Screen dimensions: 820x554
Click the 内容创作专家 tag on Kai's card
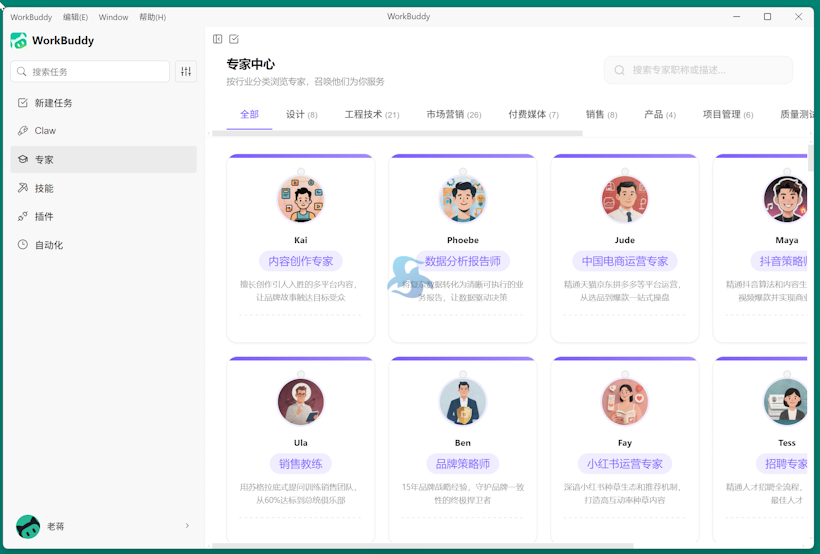(x=301, y=261)
